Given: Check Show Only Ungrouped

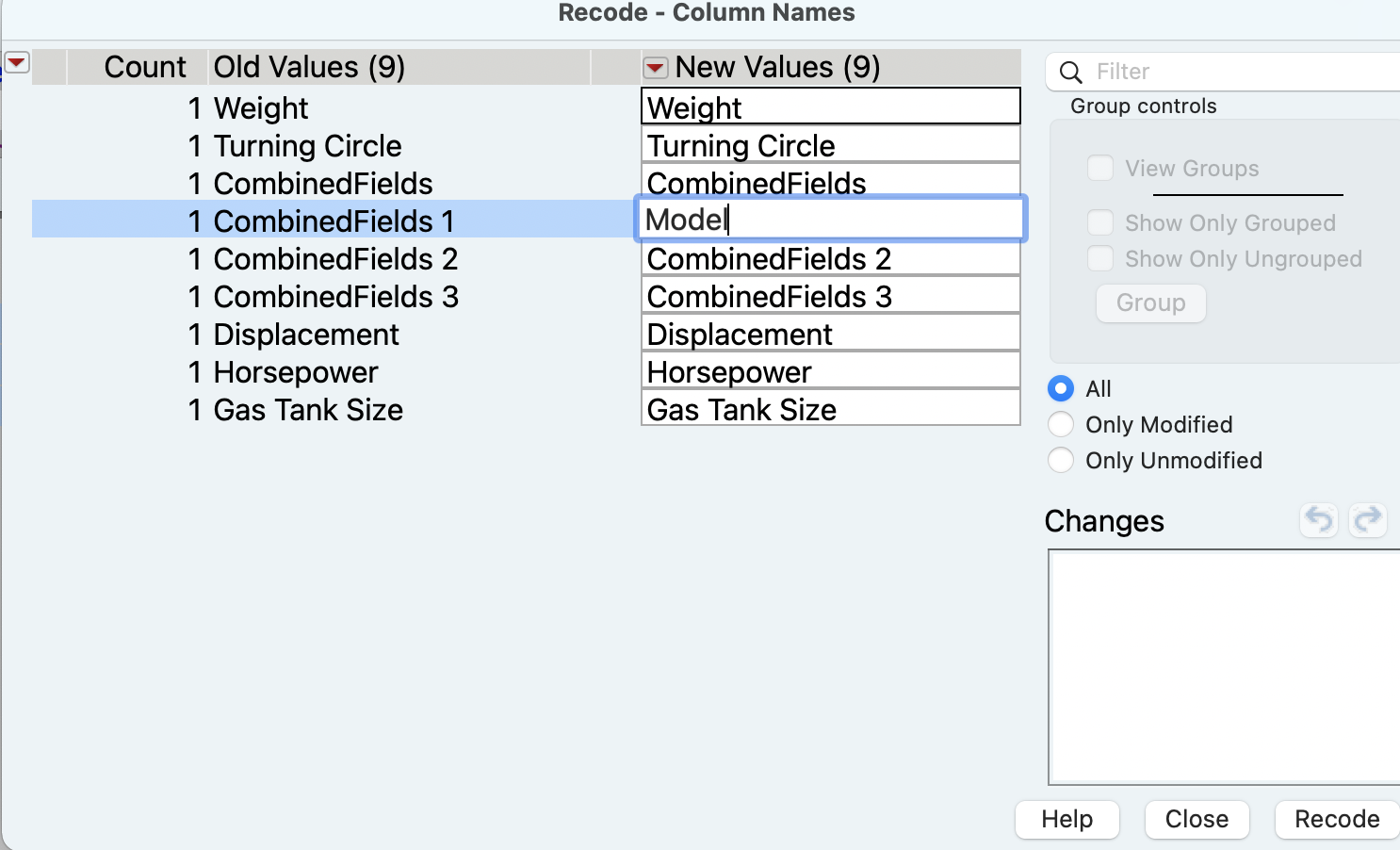Looking at the screenshot, I should [x=1099, y=258].
